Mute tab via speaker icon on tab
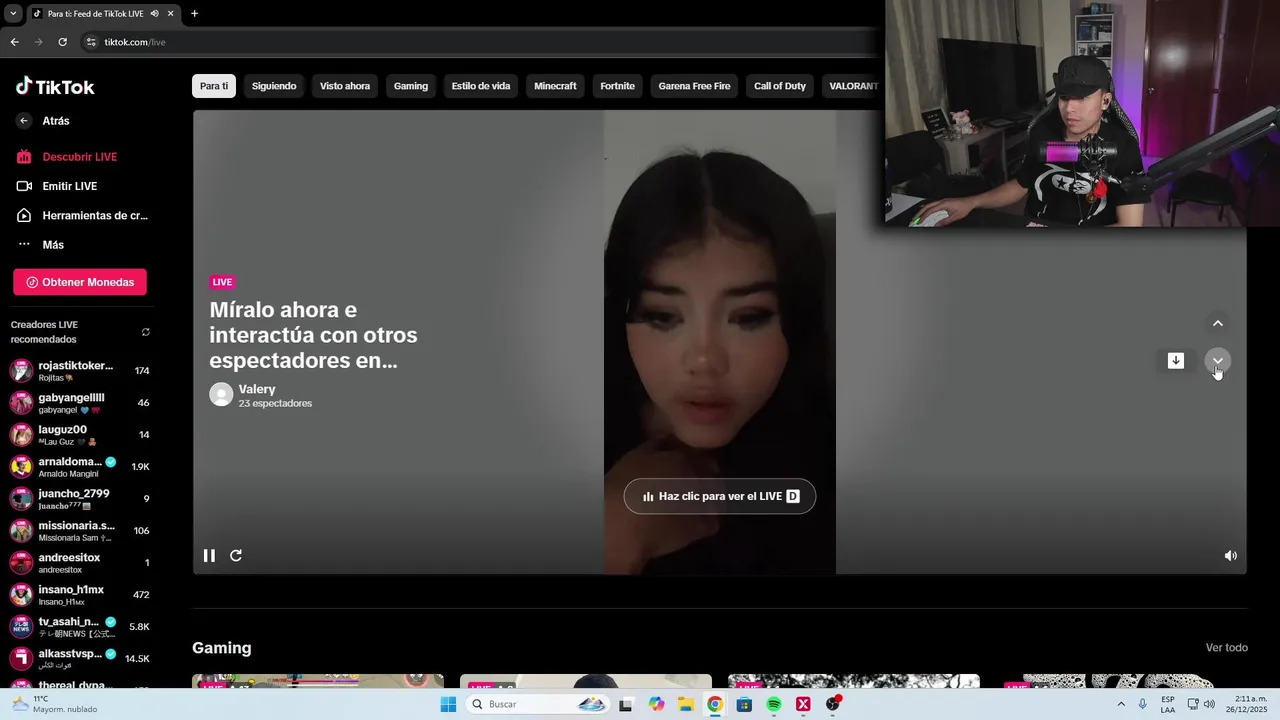Screen dimensions: 1280x720 [x=154, y=13]
